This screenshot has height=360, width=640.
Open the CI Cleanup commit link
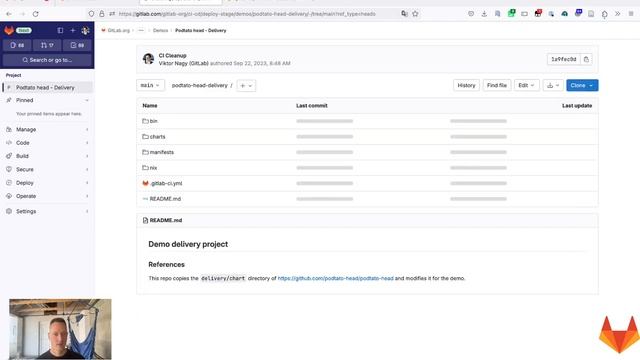[x=172, y=56]
